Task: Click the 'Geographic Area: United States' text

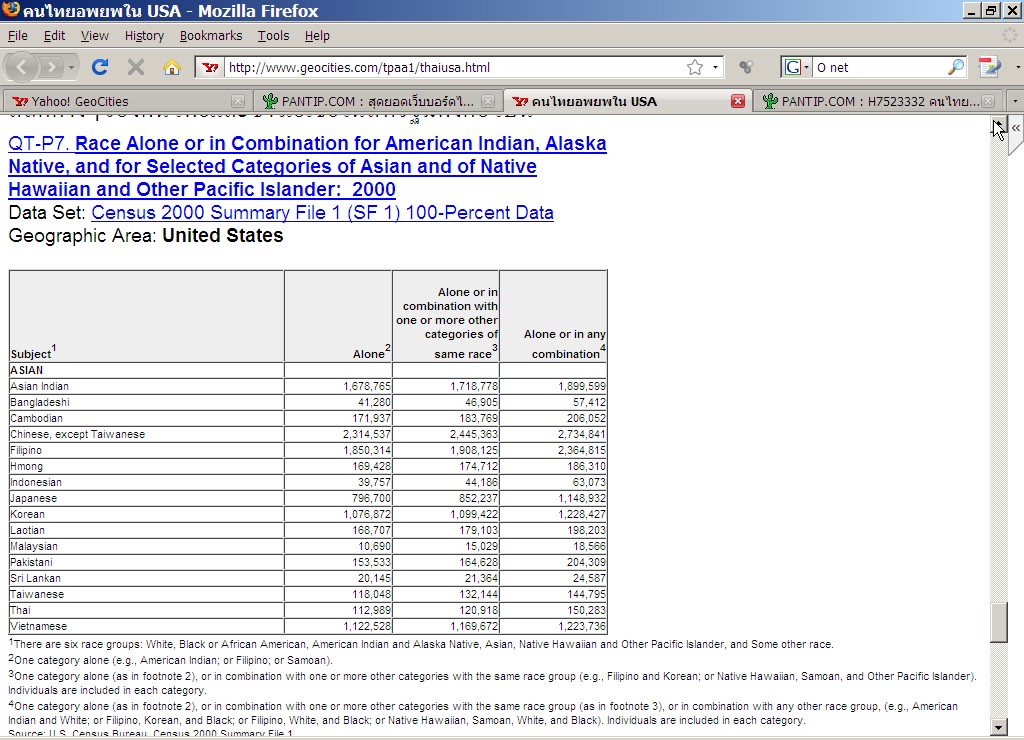Action: pyautogui.click(x=146, y=236)
